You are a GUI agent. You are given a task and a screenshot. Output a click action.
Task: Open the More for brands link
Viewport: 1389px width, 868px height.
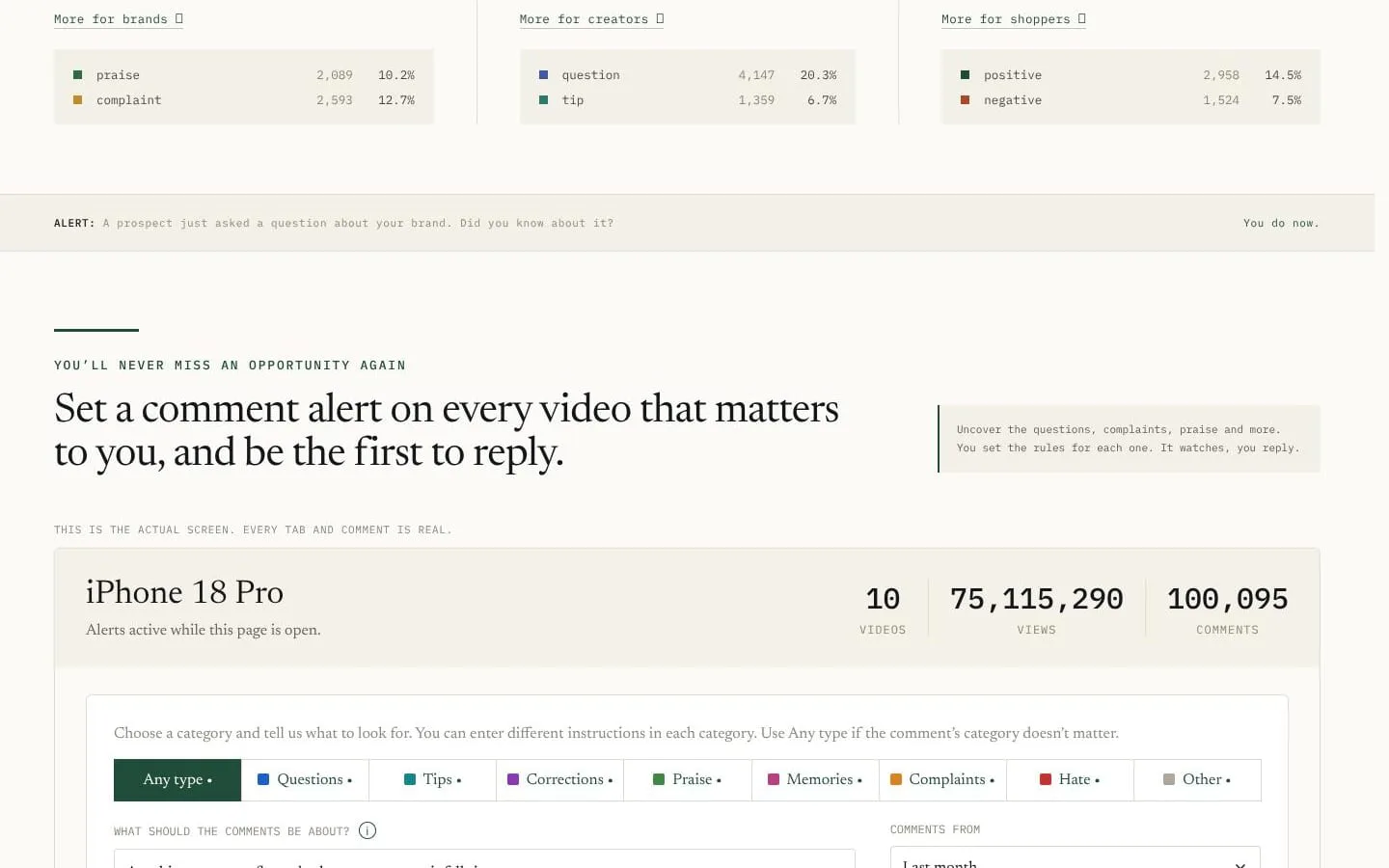coord(119,19)
